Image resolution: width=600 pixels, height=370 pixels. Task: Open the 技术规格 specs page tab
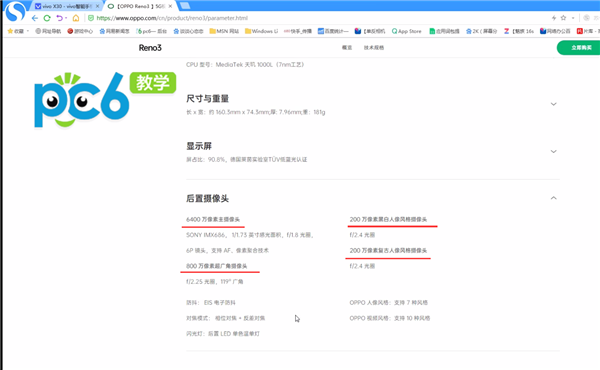pyautogui.click(x=374, y=47)
